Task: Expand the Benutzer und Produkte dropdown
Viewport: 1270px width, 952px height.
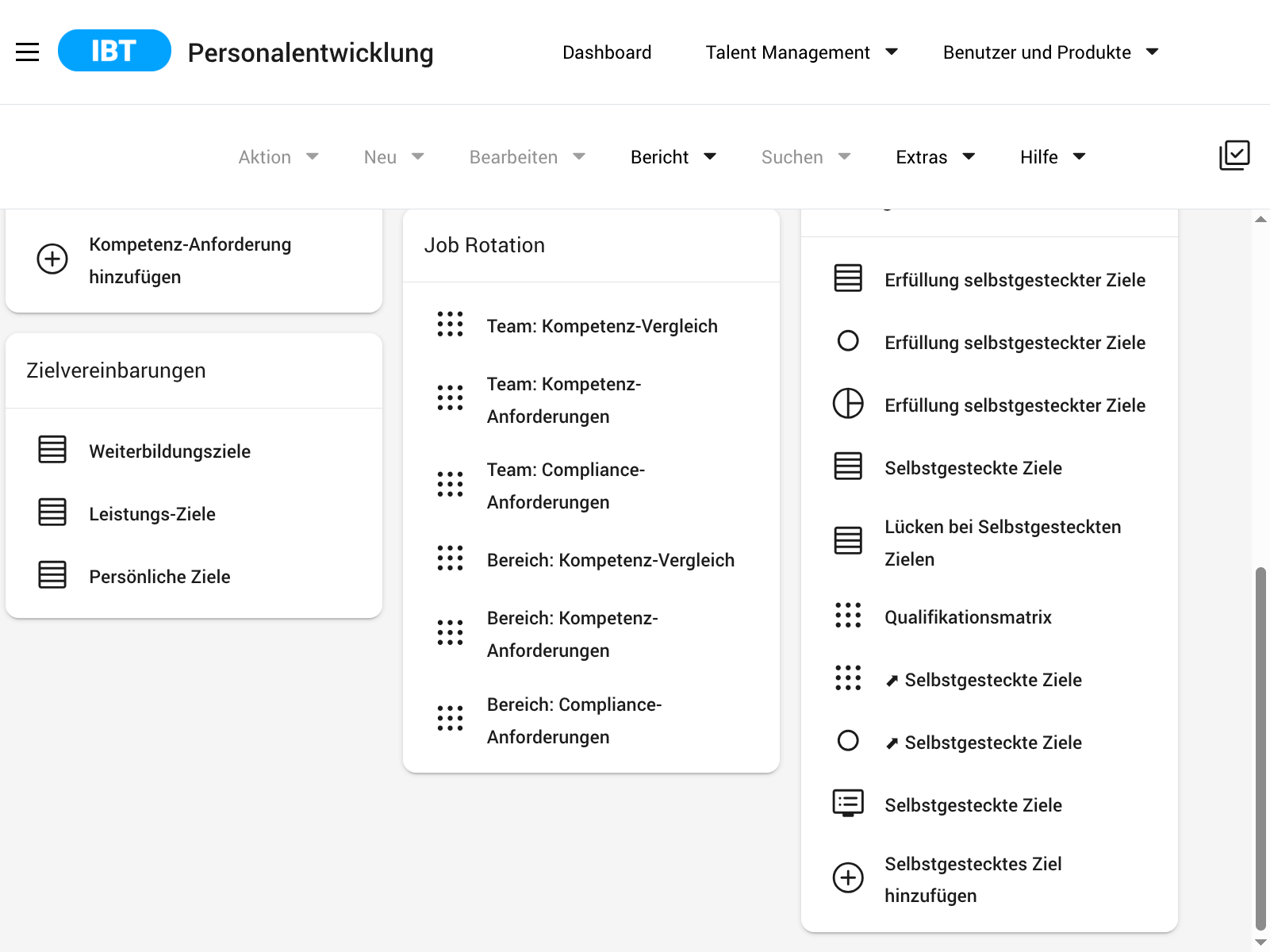Action: [1050, 52]
